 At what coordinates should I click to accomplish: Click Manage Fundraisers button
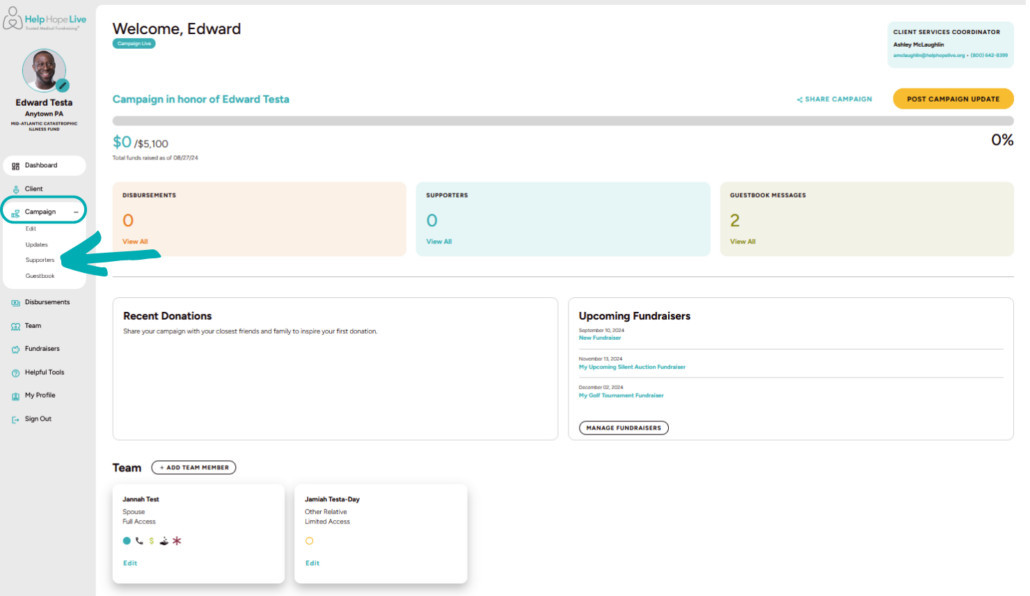(x=624, y=428)
